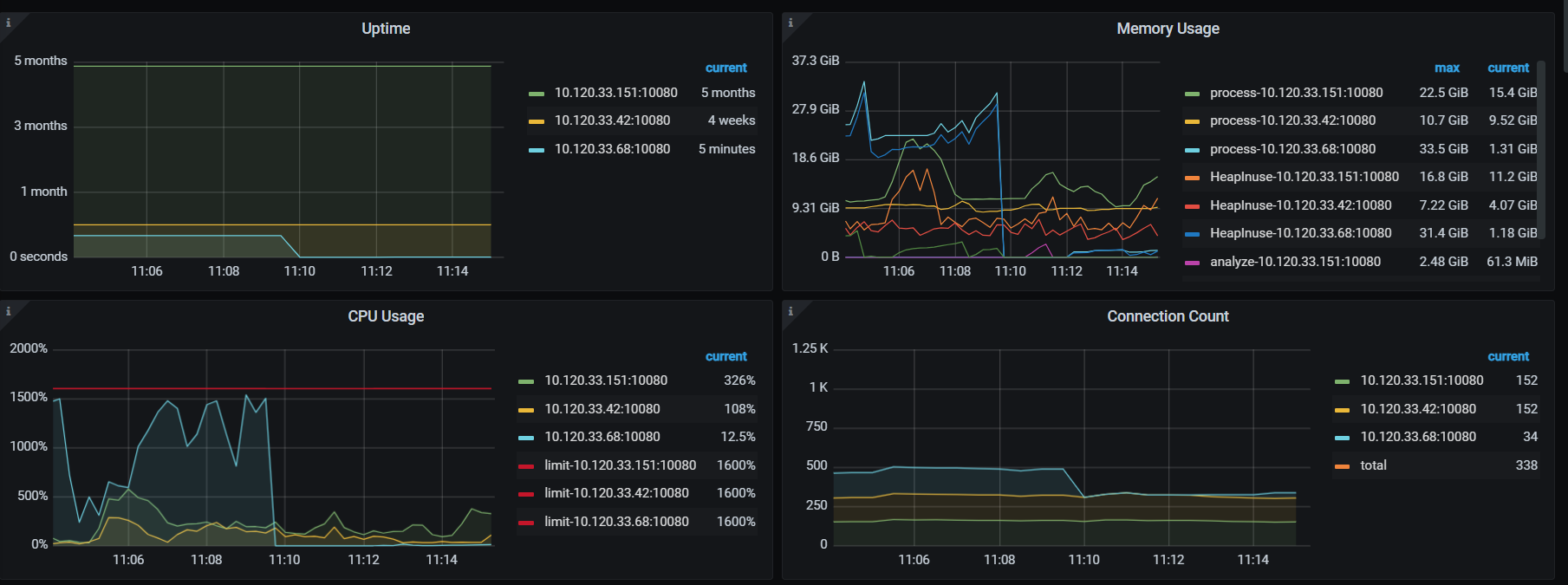This screenshot has height=585, width=1568.
Task: Toggle the total series in Connection Count
Action: pyautogui.click(x=1373, y=465)
